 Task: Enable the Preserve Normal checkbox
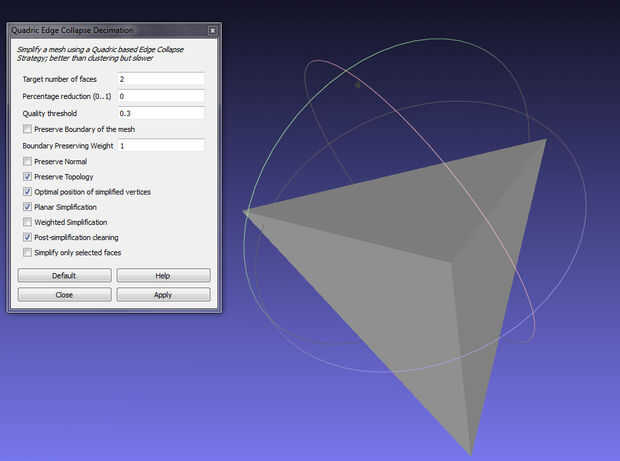pos(27,161)
